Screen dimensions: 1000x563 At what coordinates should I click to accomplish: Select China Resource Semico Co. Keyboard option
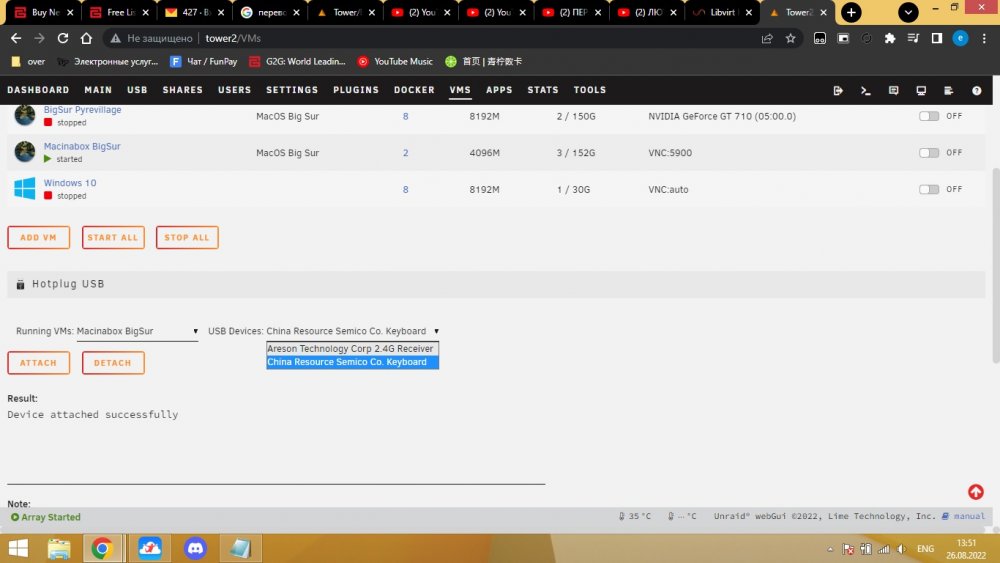(352, 362)
